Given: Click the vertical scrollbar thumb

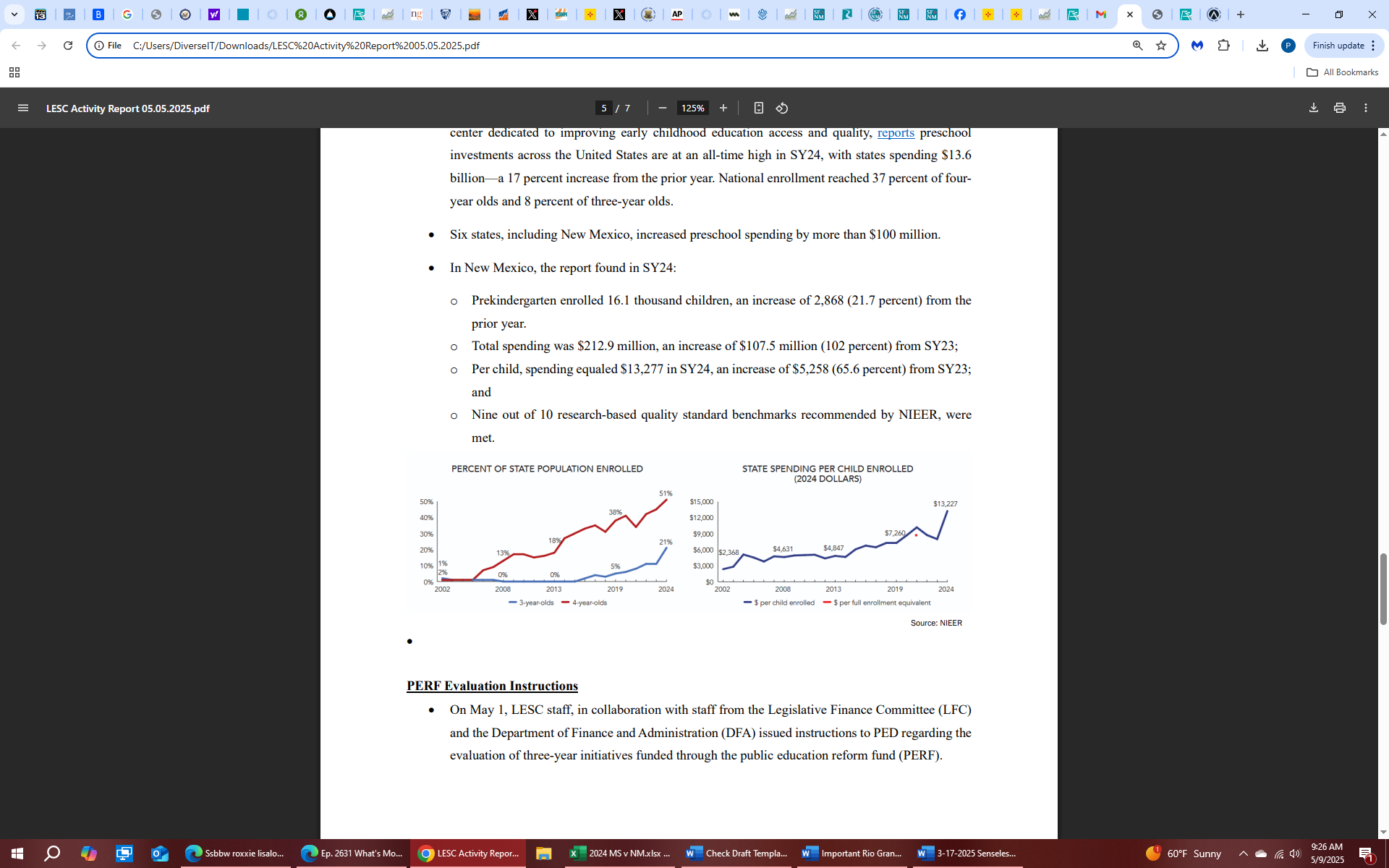Looking at the screenshot, I should coord(1383,588).
